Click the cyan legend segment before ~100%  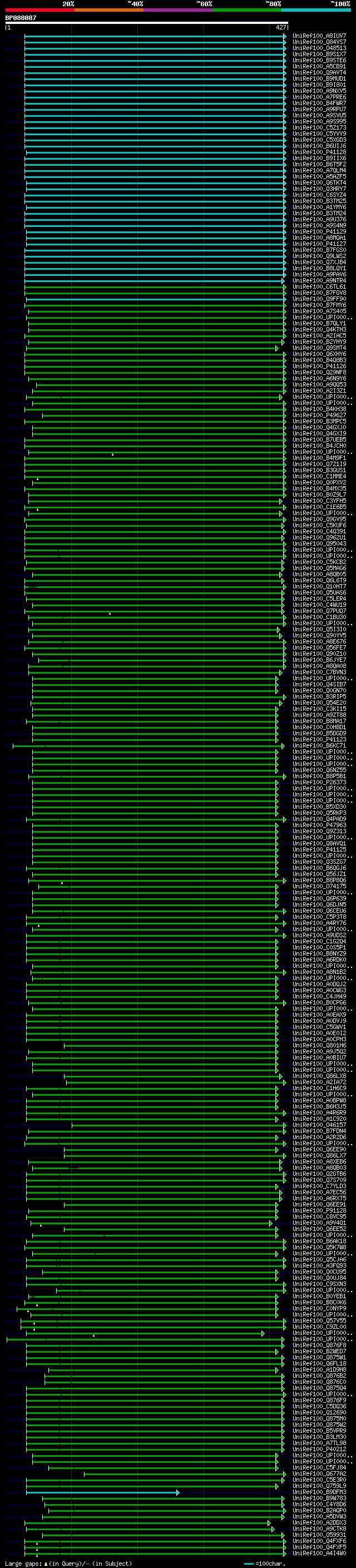(x=316, y=10)
